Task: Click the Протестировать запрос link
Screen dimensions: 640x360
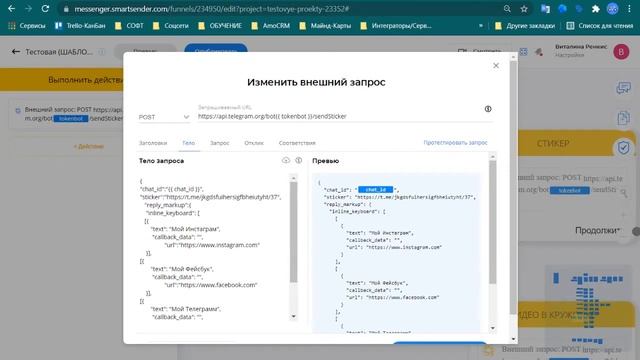Action: point(455,142)
